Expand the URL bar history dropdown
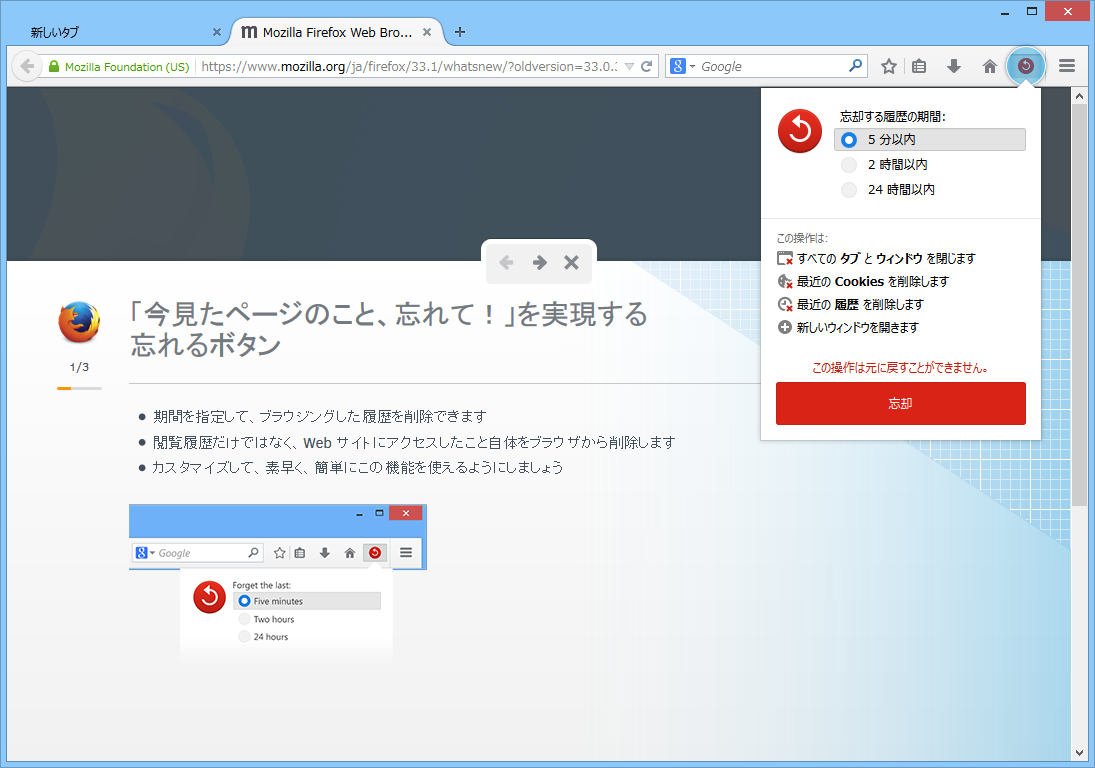The image size is (1095, 768). coord(630,65)
